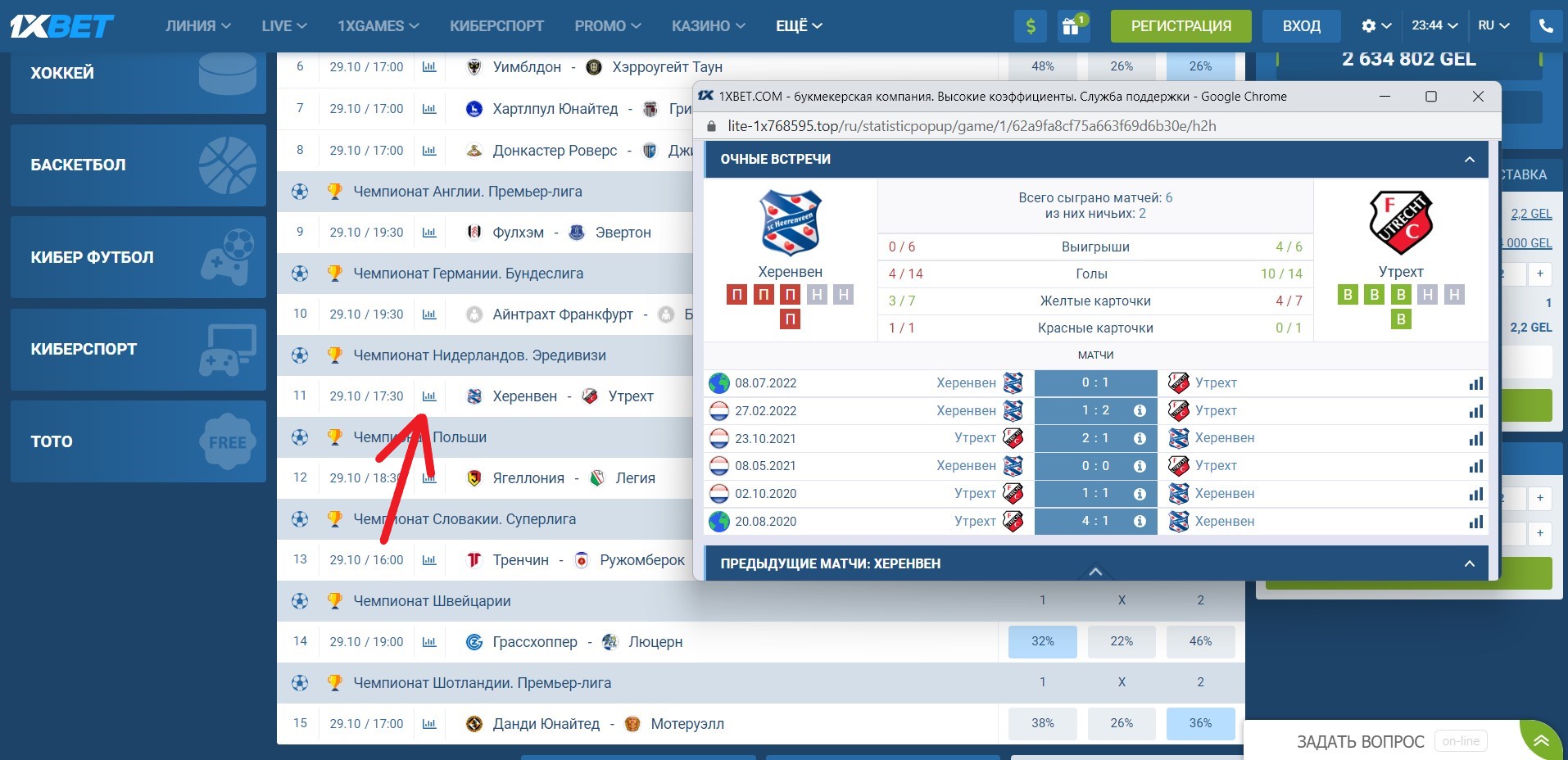Open bar chart stats for 27.02.2022 match
Screen dimensions: 1568x760
[x=1475, y=411]
